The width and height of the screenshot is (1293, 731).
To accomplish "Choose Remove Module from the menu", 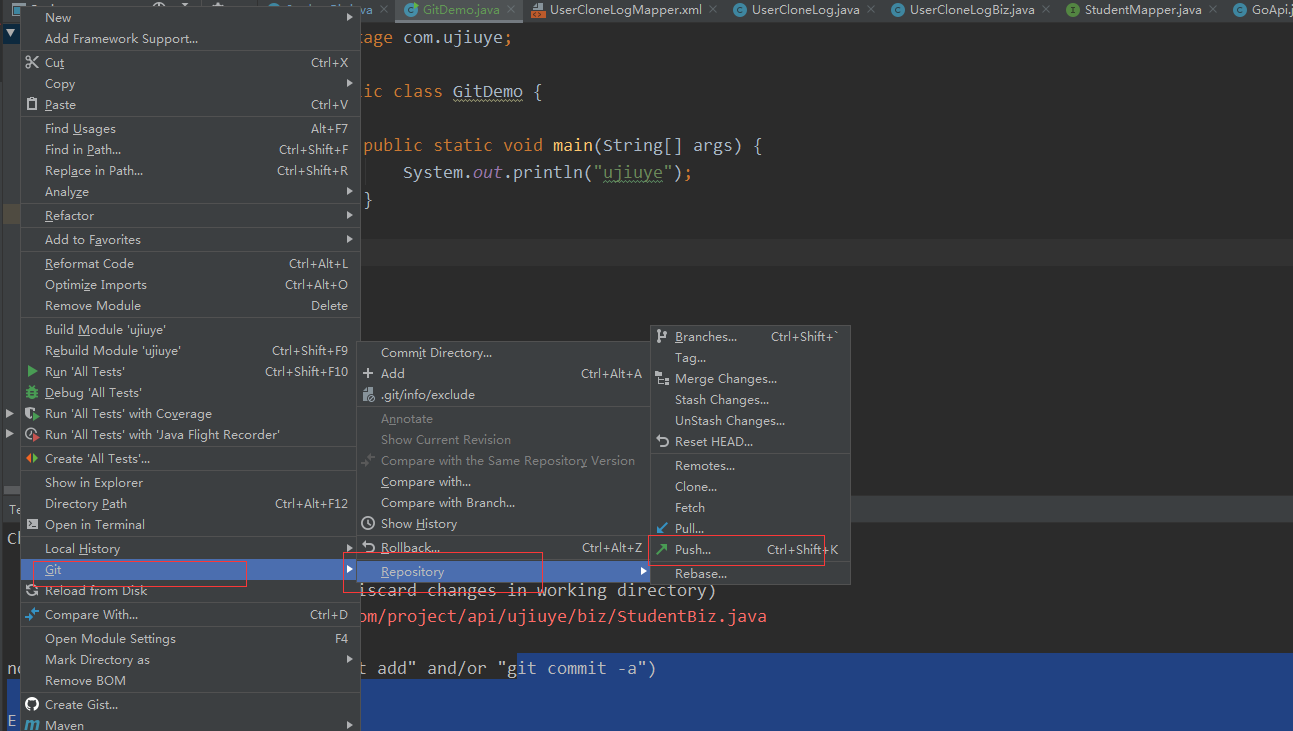I will (x=188, y=305).
